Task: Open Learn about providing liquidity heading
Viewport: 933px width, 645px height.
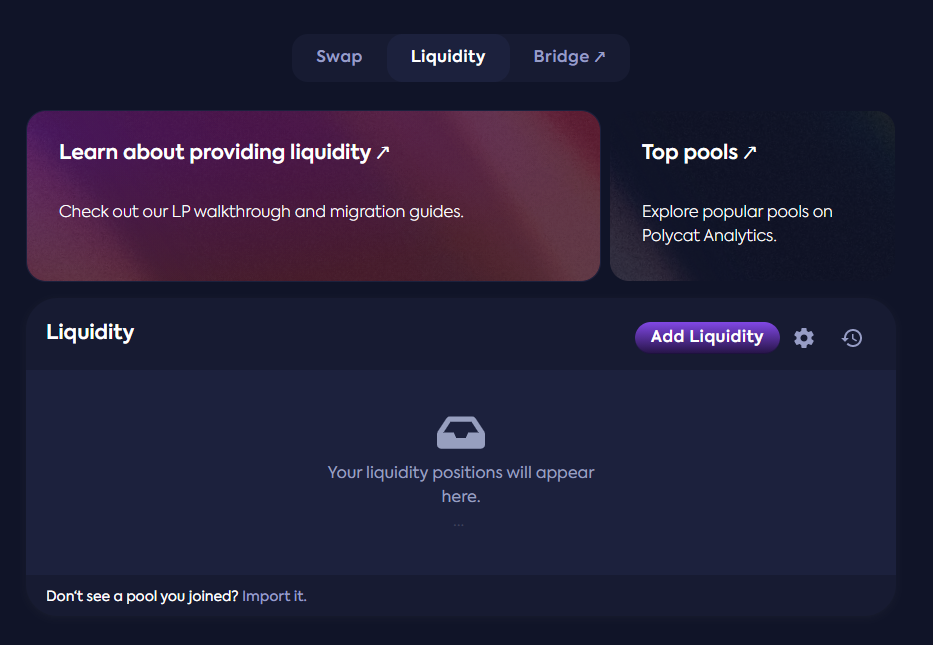Action: pos(215,152)
